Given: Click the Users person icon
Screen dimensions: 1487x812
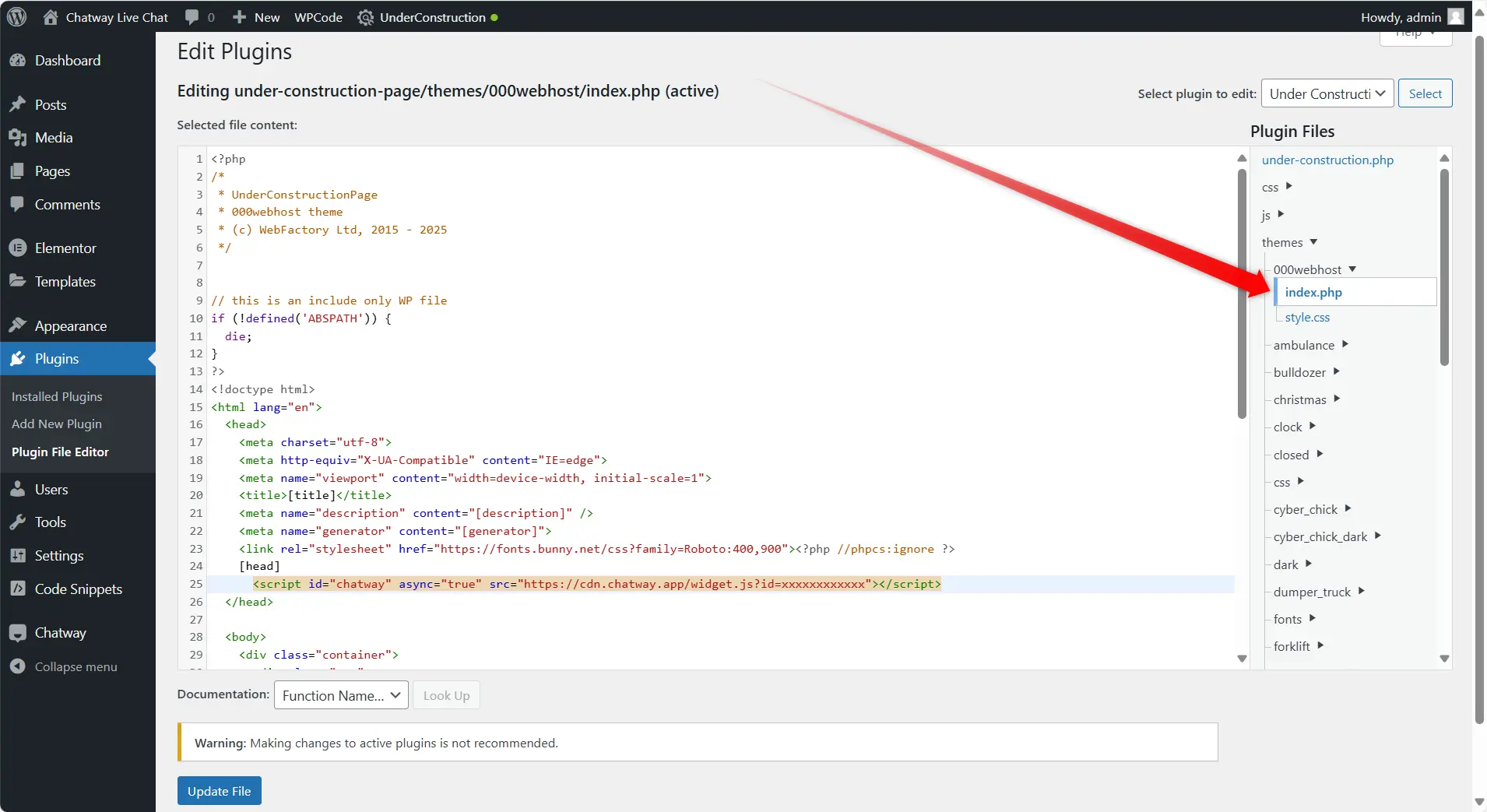Looking at the screenshot, I should (x=18, y=489).
